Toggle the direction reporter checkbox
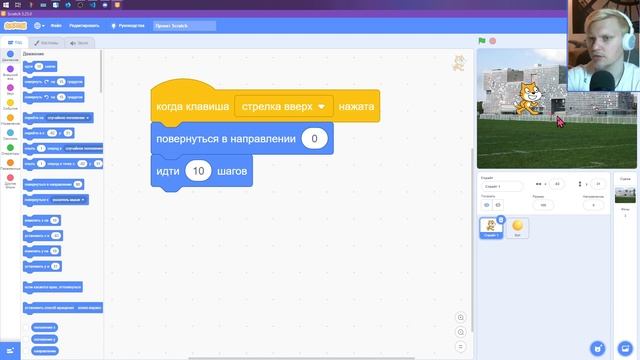 [x=27, y=351]
